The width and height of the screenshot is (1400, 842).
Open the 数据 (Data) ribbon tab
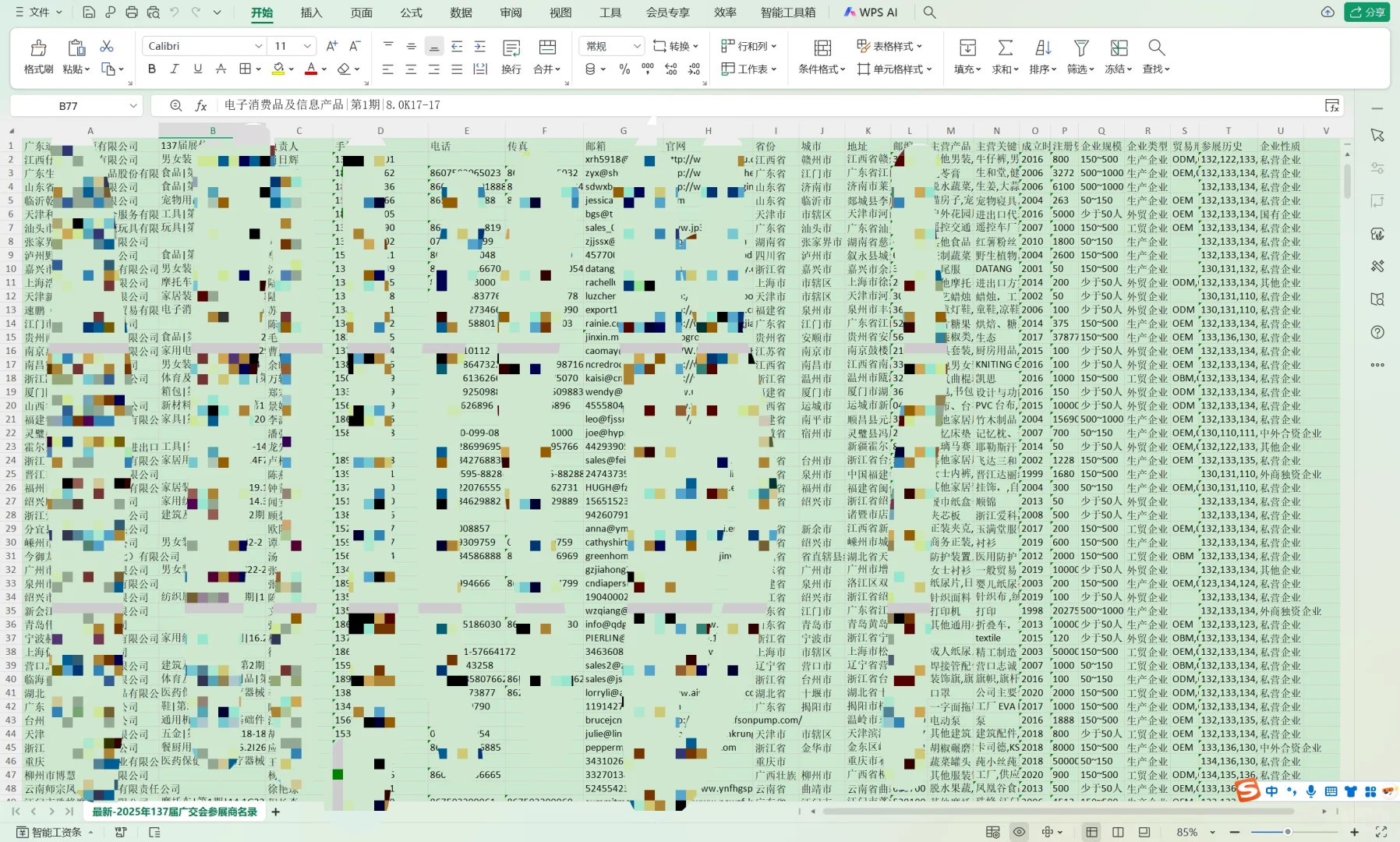pos(461,12)
